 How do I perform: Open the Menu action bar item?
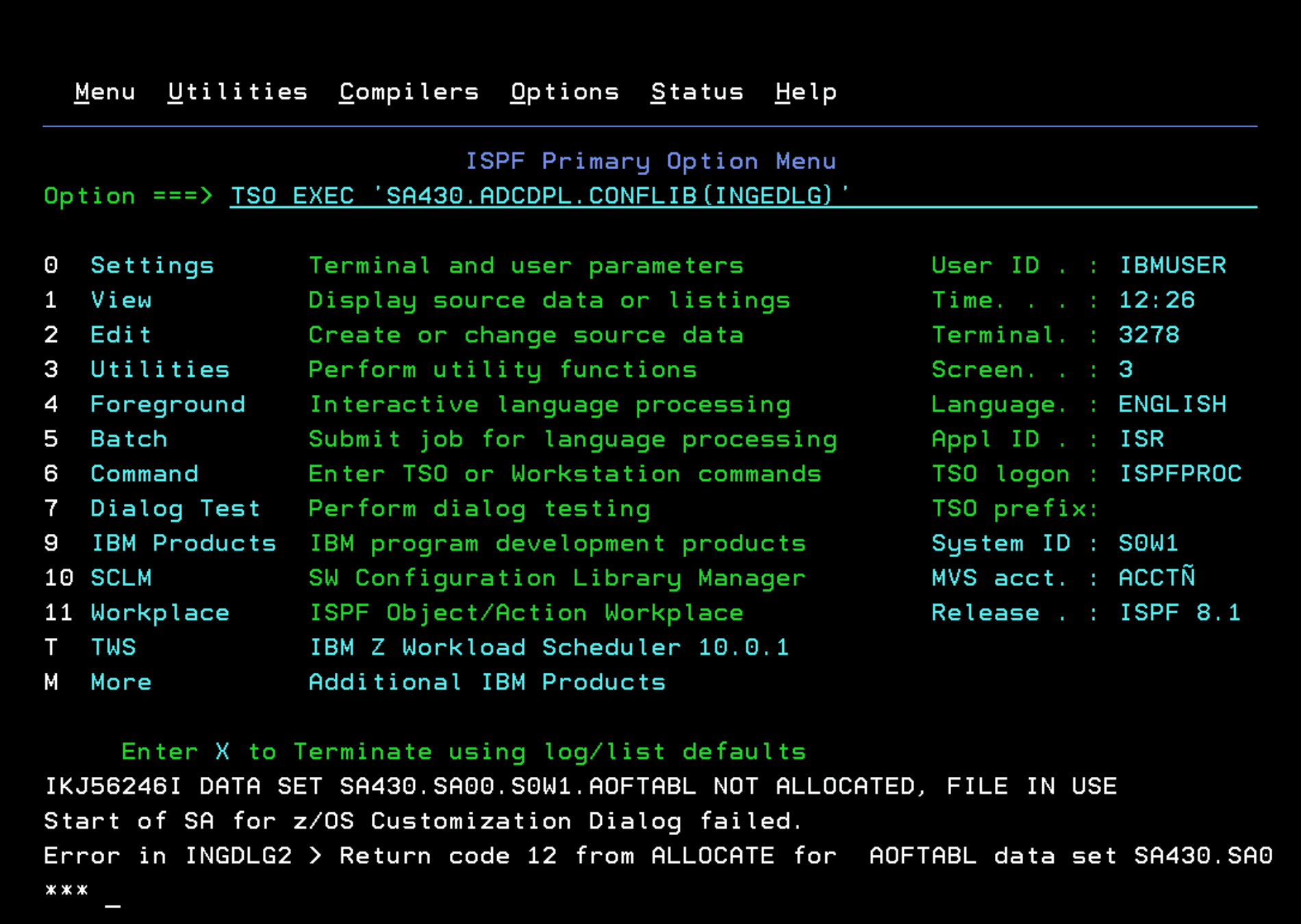pos(105,92)
